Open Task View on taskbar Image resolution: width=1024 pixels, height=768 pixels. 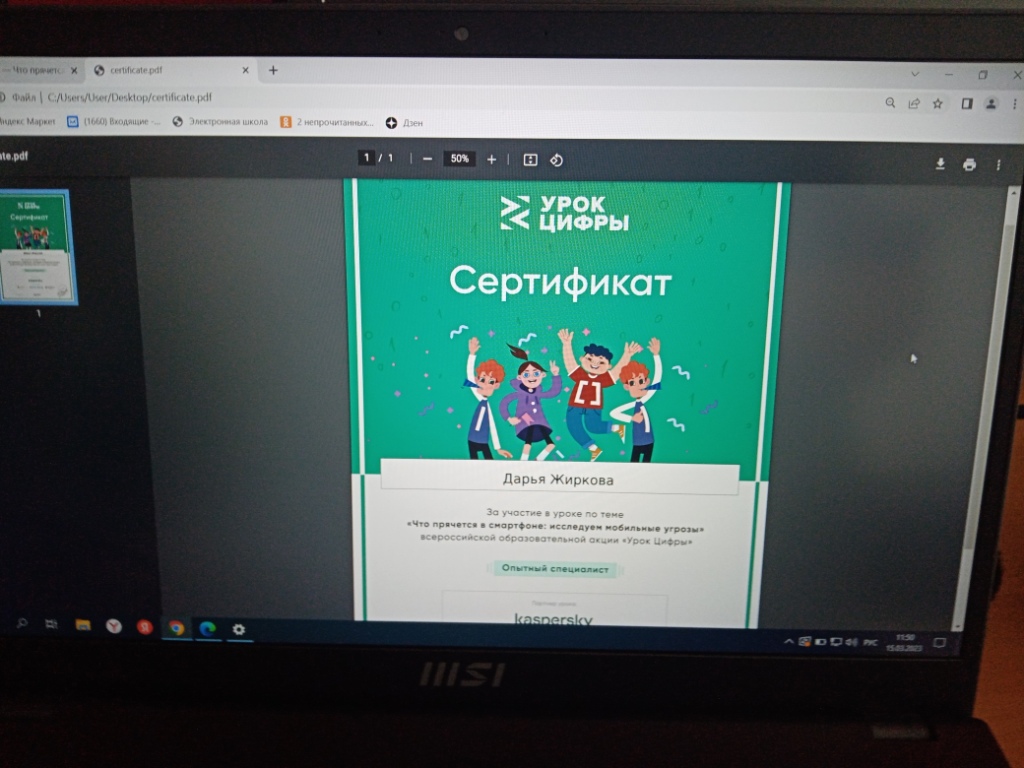(x=51, y=625)
